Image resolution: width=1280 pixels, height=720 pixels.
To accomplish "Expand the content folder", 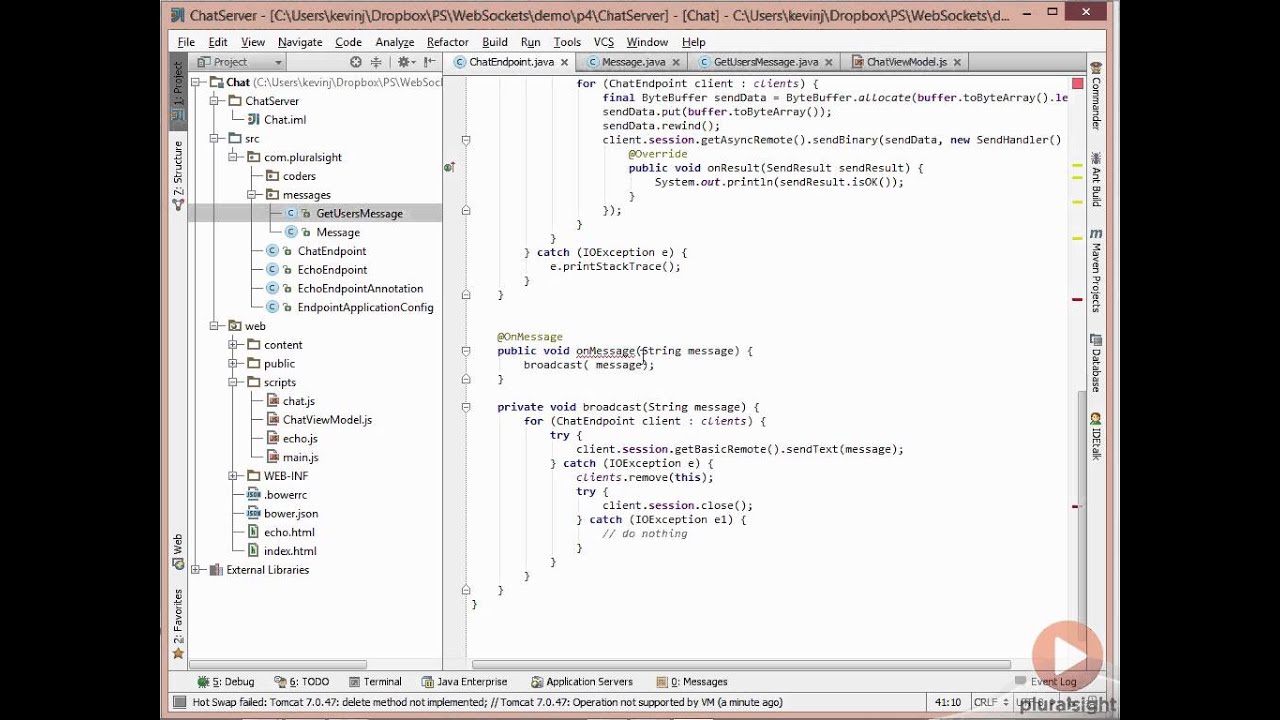I will (233, 345).
